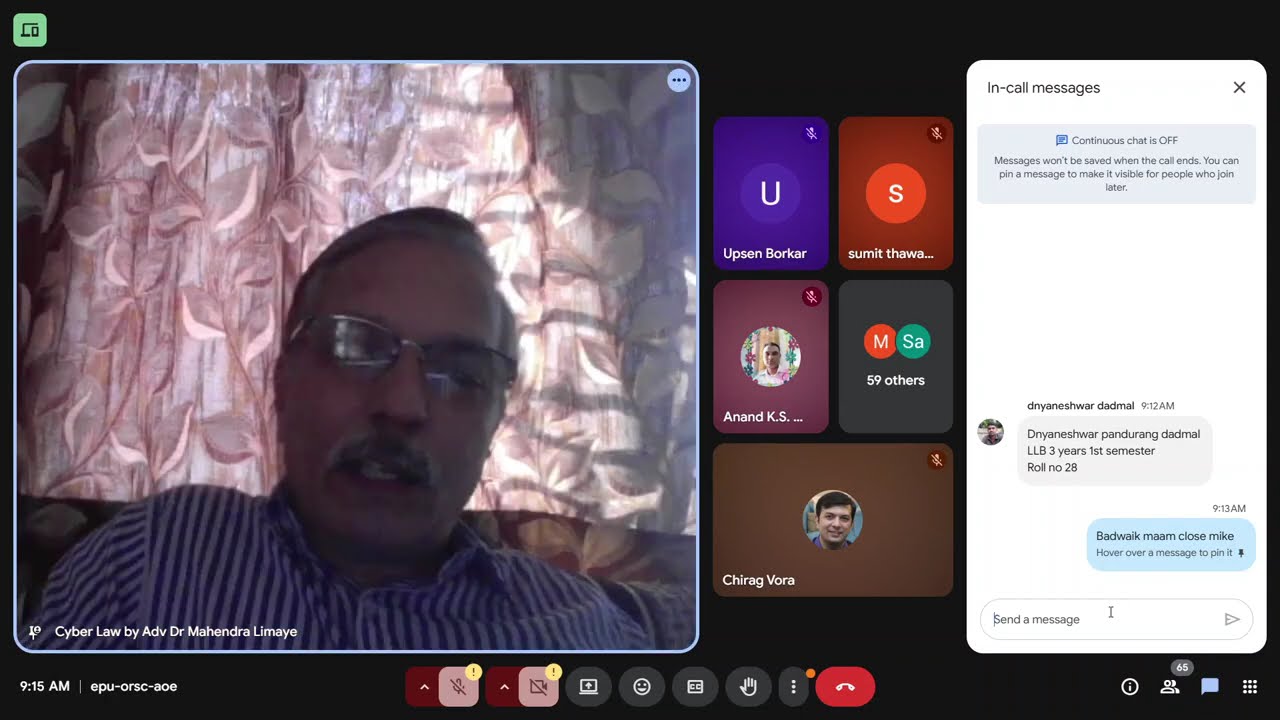Click the dnyaneshwar dadmal sender name
This screenshot has width=1280, height=720.
[1080, 406]
